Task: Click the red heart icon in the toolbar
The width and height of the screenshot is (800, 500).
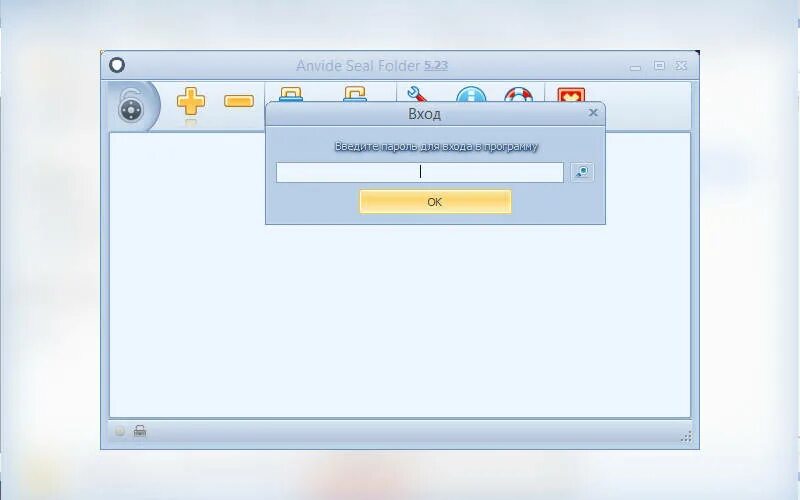Action: [571, 95]
